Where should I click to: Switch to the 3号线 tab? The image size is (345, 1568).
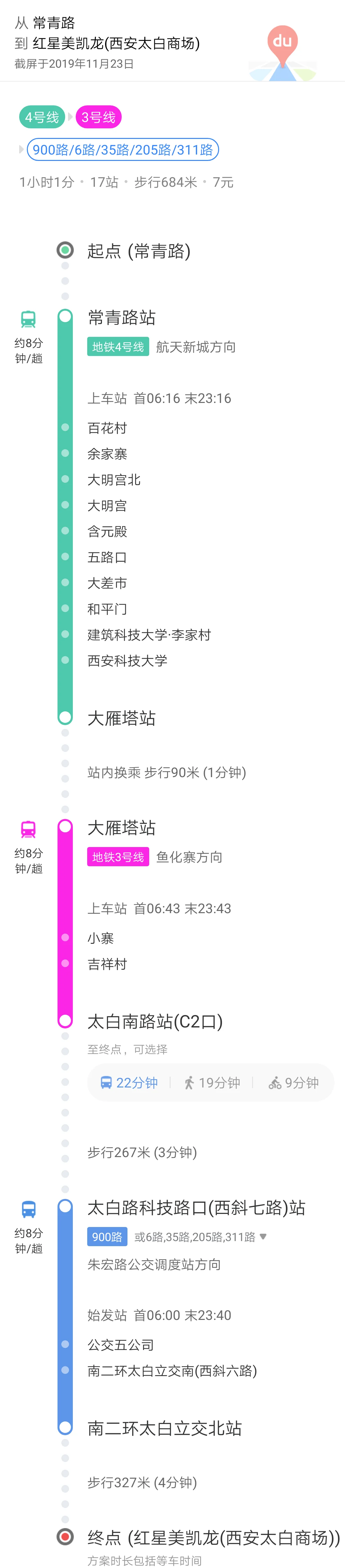98,116
